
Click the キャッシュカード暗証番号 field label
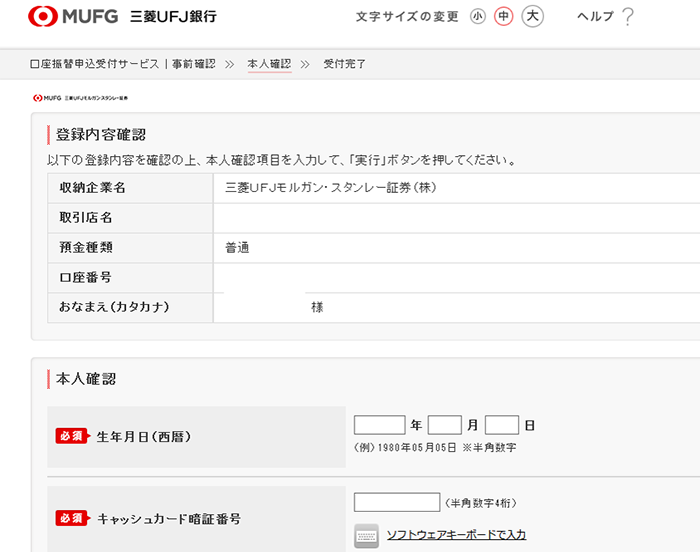(x=169, y=519)
